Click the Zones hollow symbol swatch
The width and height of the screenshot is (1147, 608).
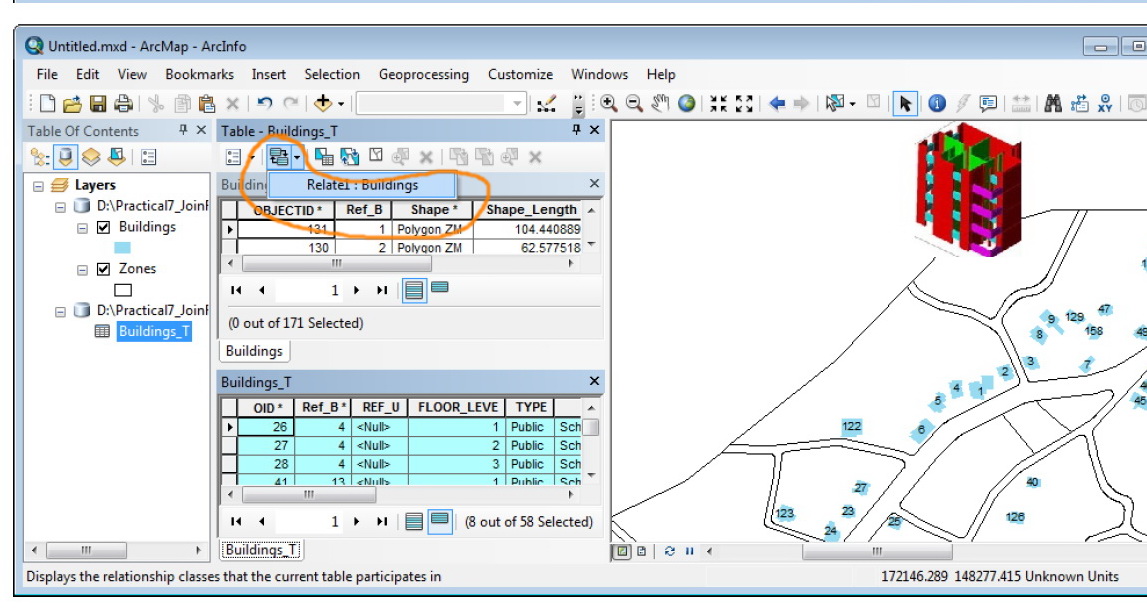point(122,290)
